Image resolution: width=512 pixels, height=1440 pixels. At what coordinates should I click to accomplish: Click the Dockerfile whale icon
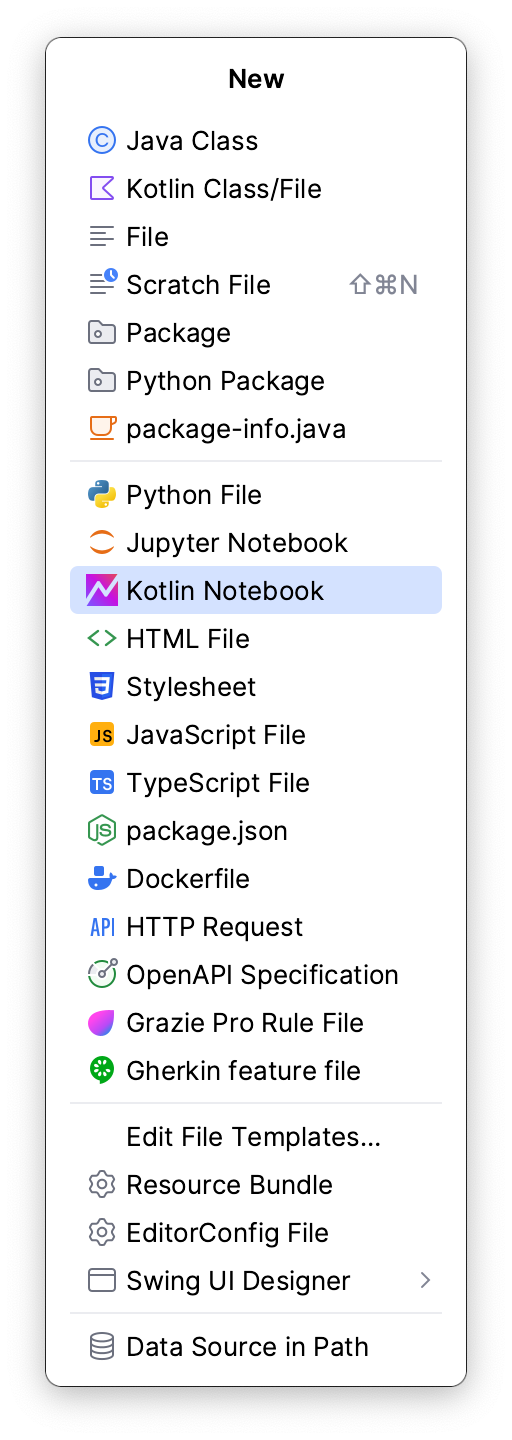coord(102,879)
